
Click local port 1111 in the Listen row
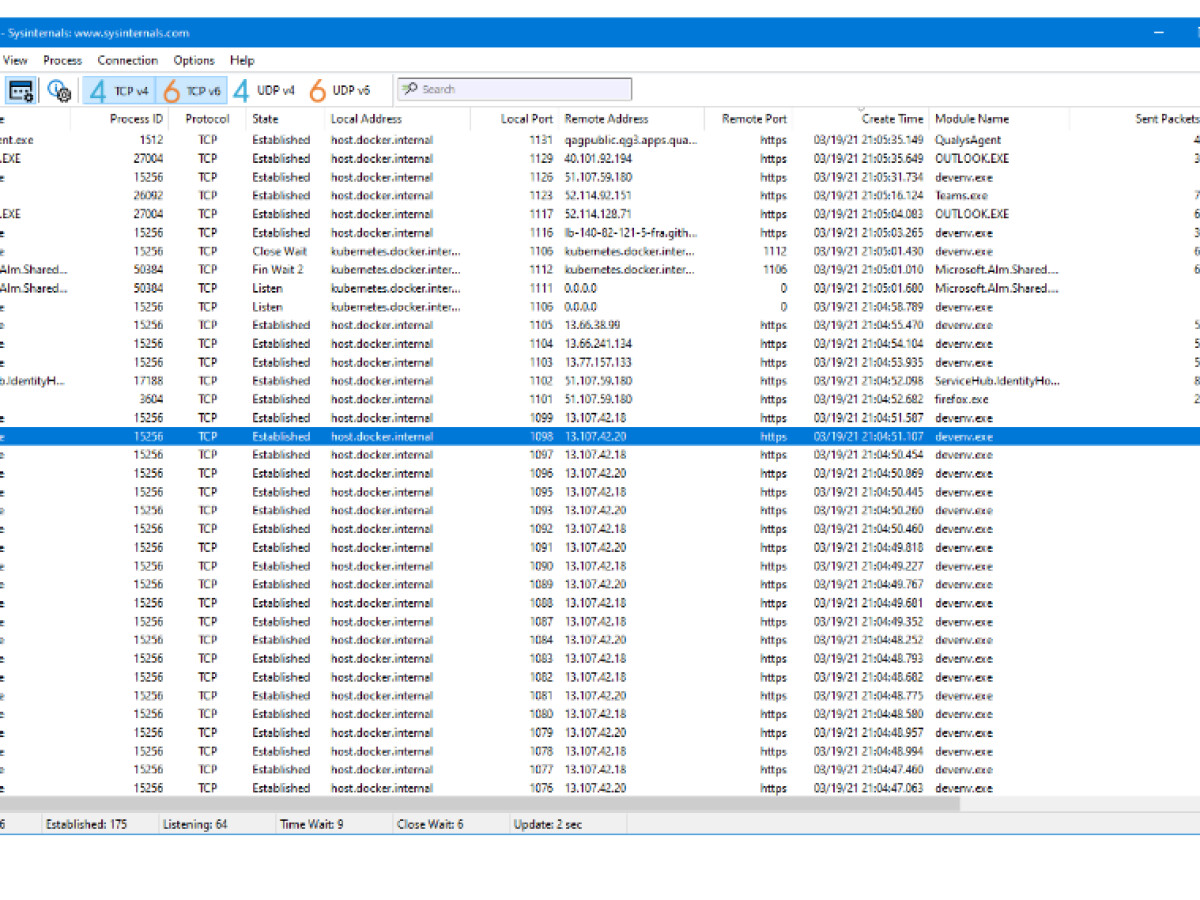[x=541, y=288]
